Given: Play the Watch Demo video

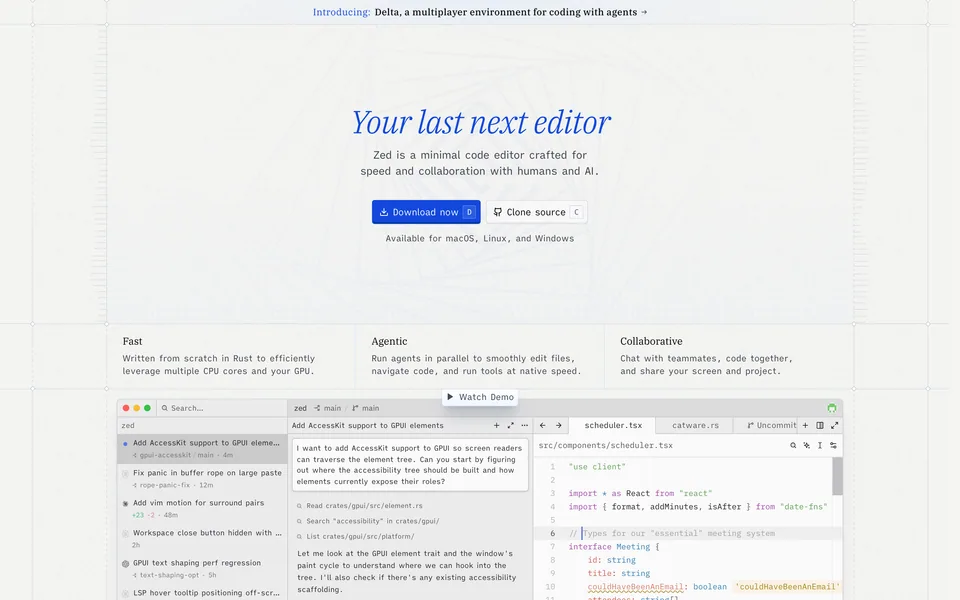Looking at the screenshot, I should 480,397.
